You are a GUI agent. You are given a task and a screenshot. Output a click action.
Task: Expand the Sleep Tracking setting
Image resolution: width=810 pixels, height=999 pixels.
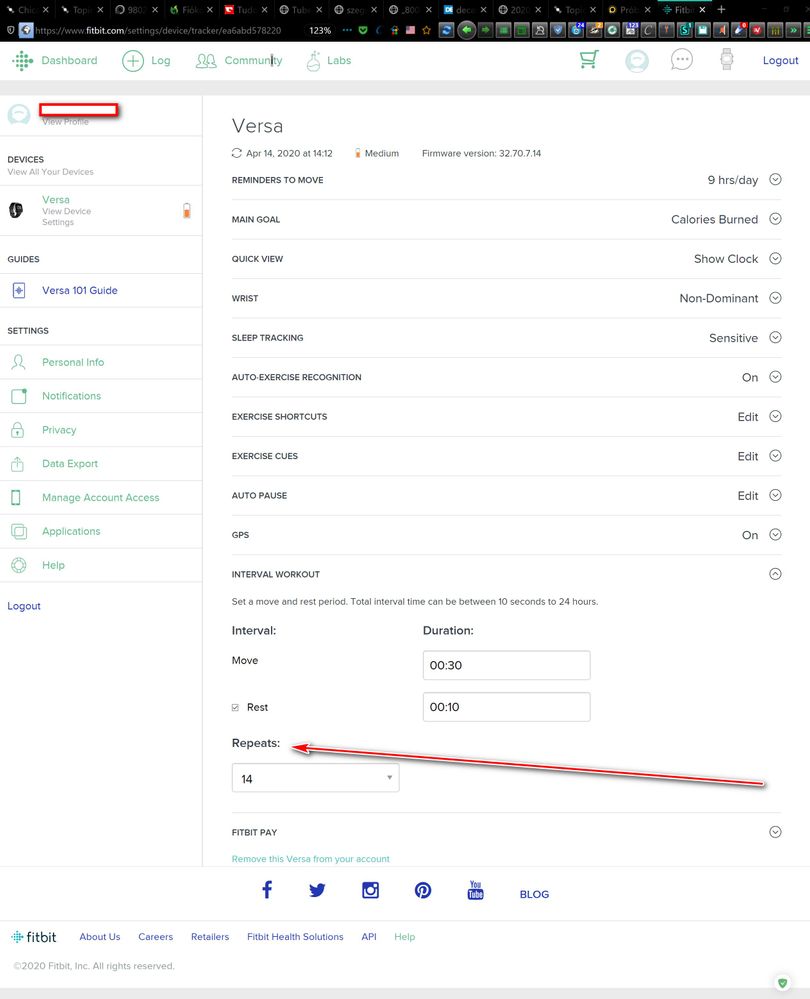point(775,338)
